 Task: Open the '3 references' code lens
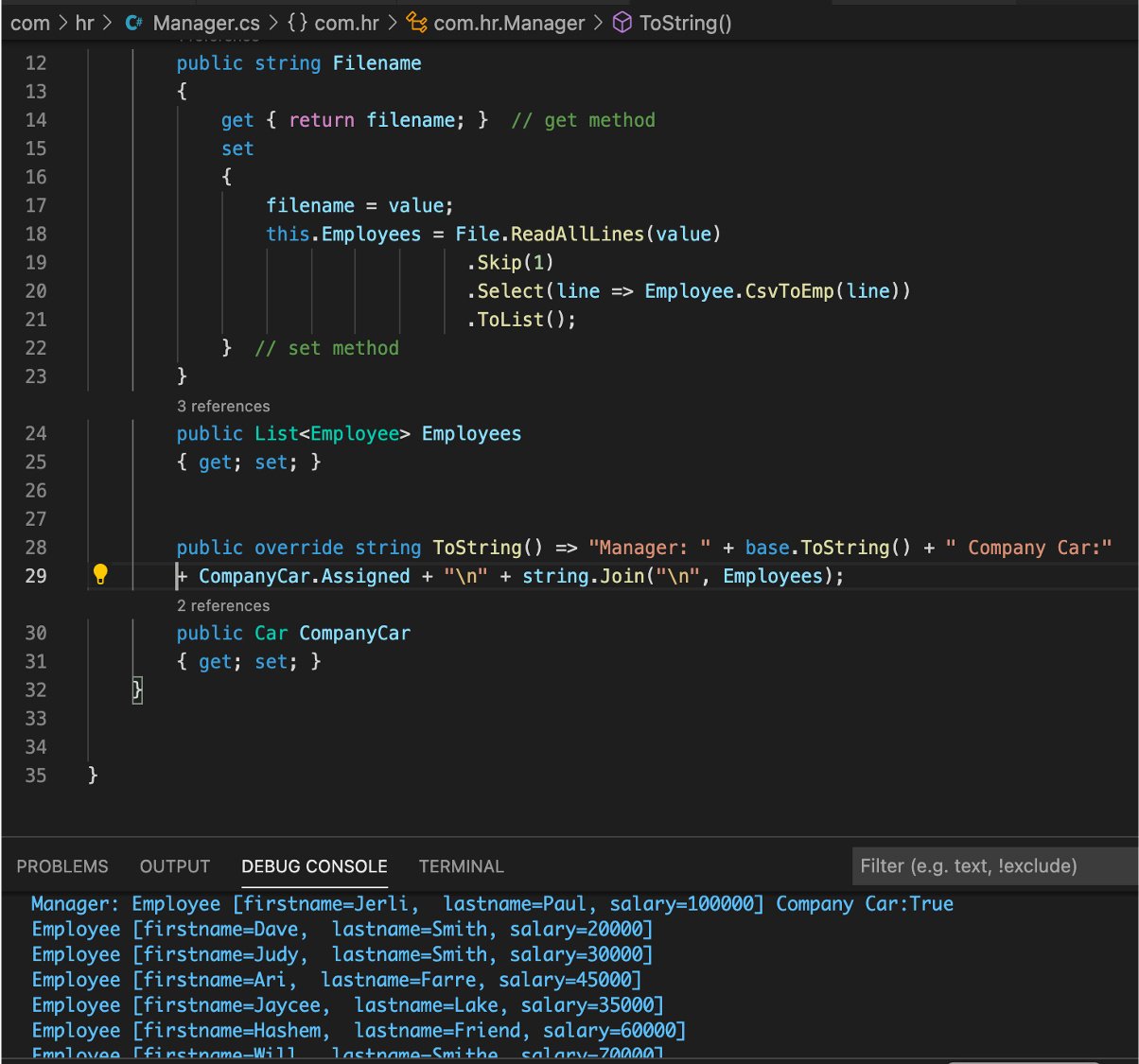click(x=223, y=406)
